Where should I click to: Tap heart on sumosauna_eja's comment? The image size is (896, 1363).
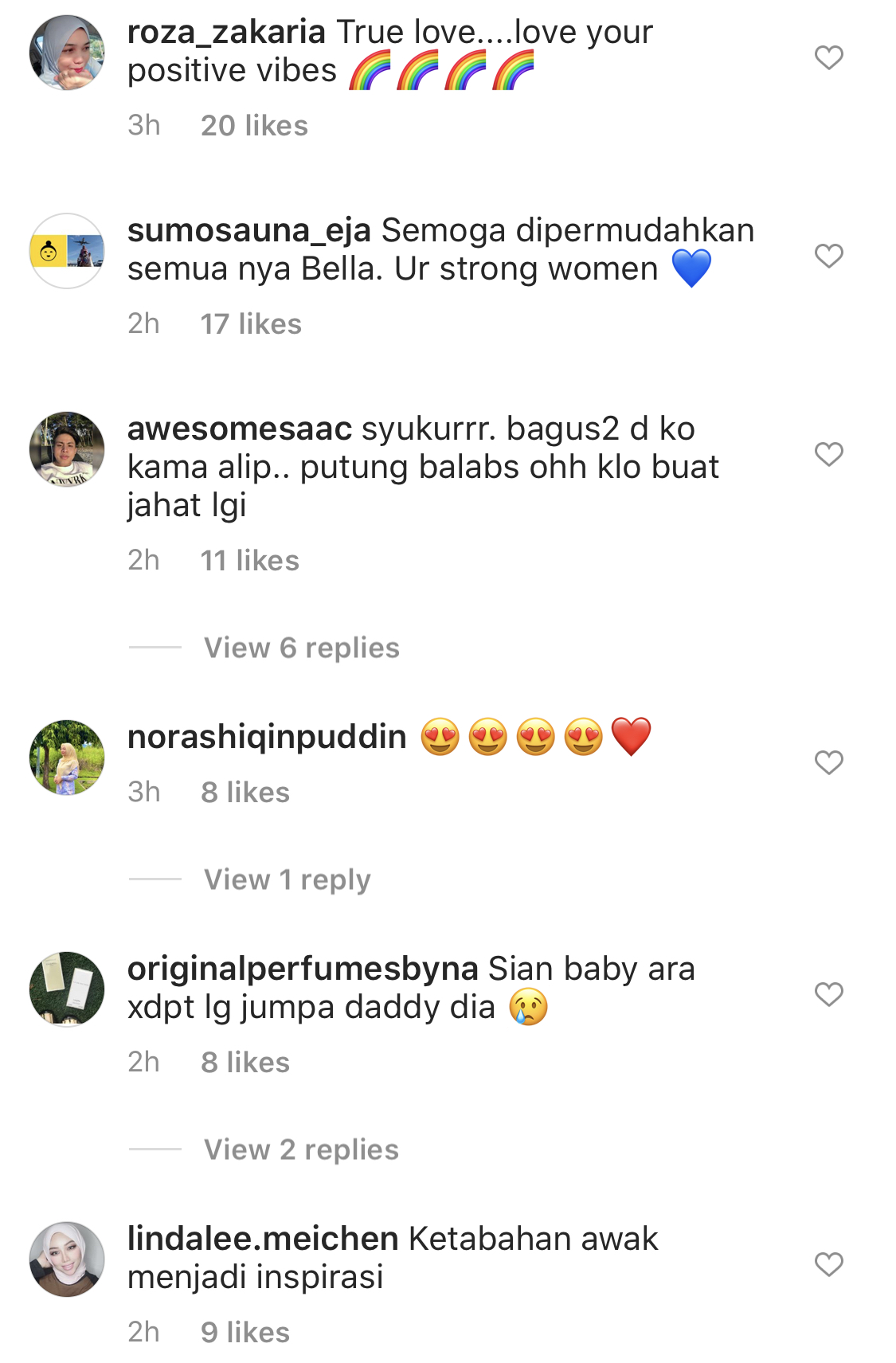click(828, 256)
